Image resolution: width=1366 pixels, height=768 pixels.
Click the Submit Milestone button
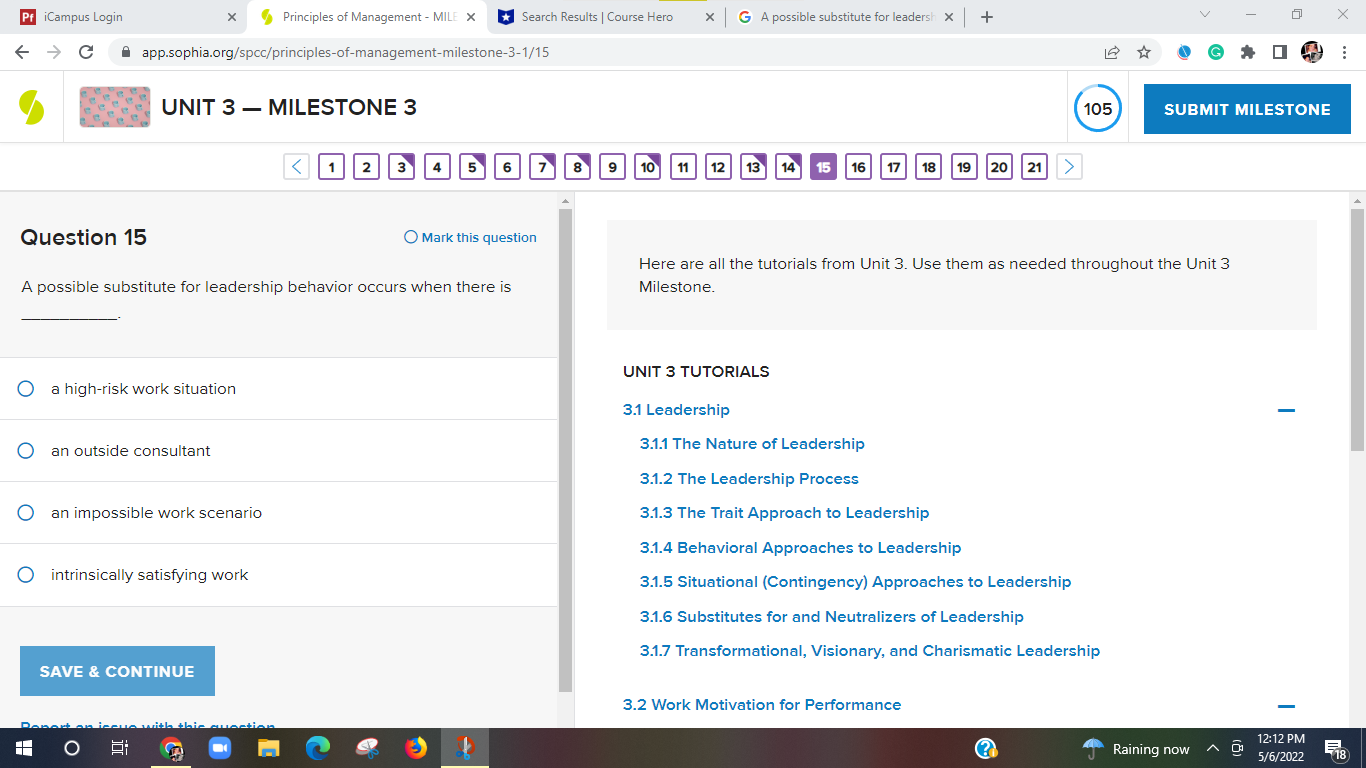pyautogui.click(x=1247, y=109)
